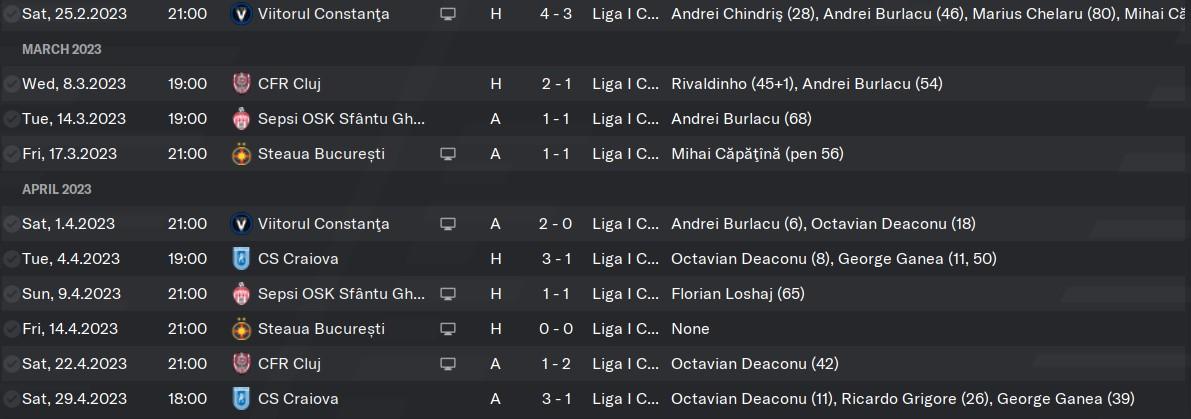
Task: Collapse the MARCH 2023 month header
Action: [x=62, y=49]
